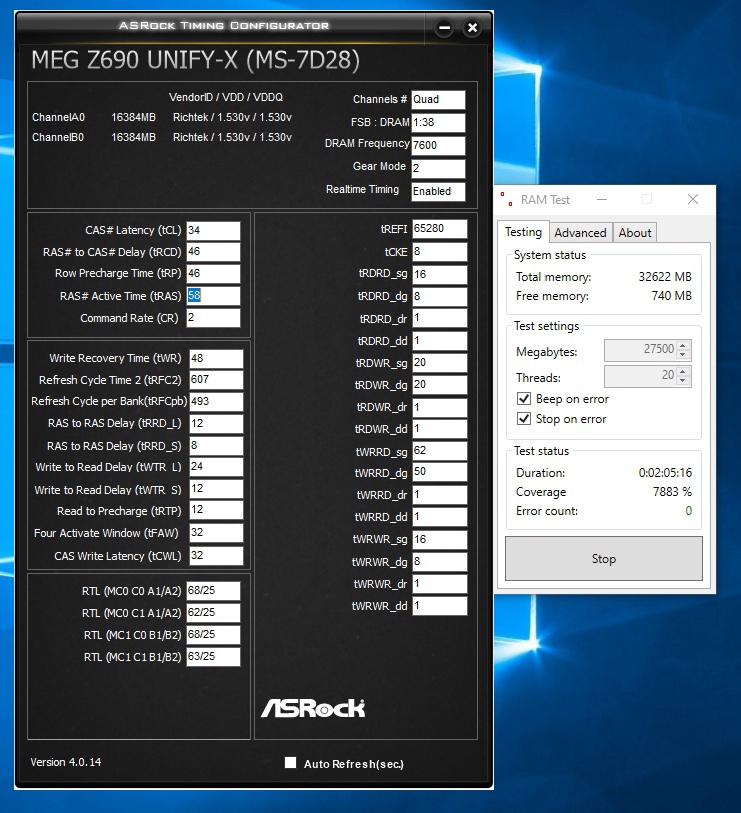Click the Channels # field showing Quad
This screenshot has width=741, height=813.
pos(438,100)
